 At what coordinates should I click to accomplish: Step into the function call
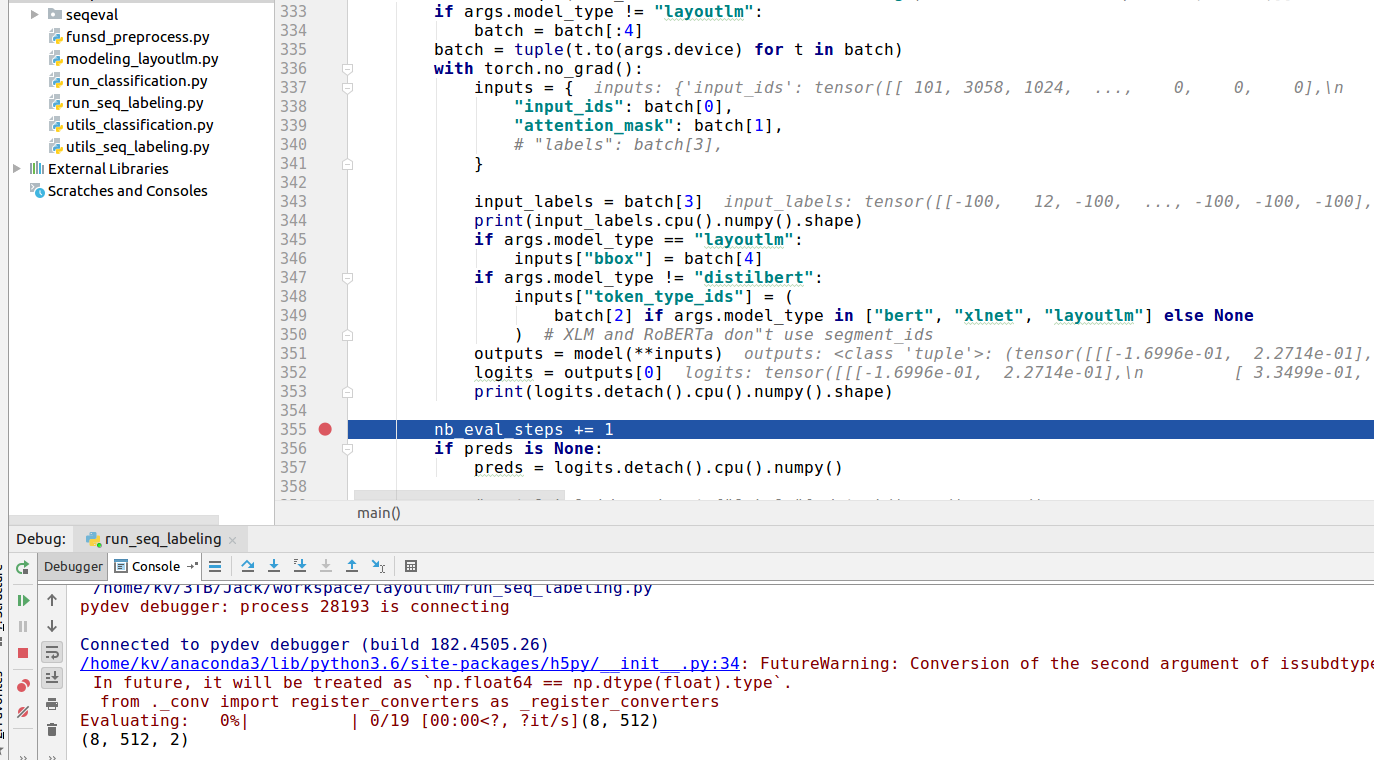(274, 566)
